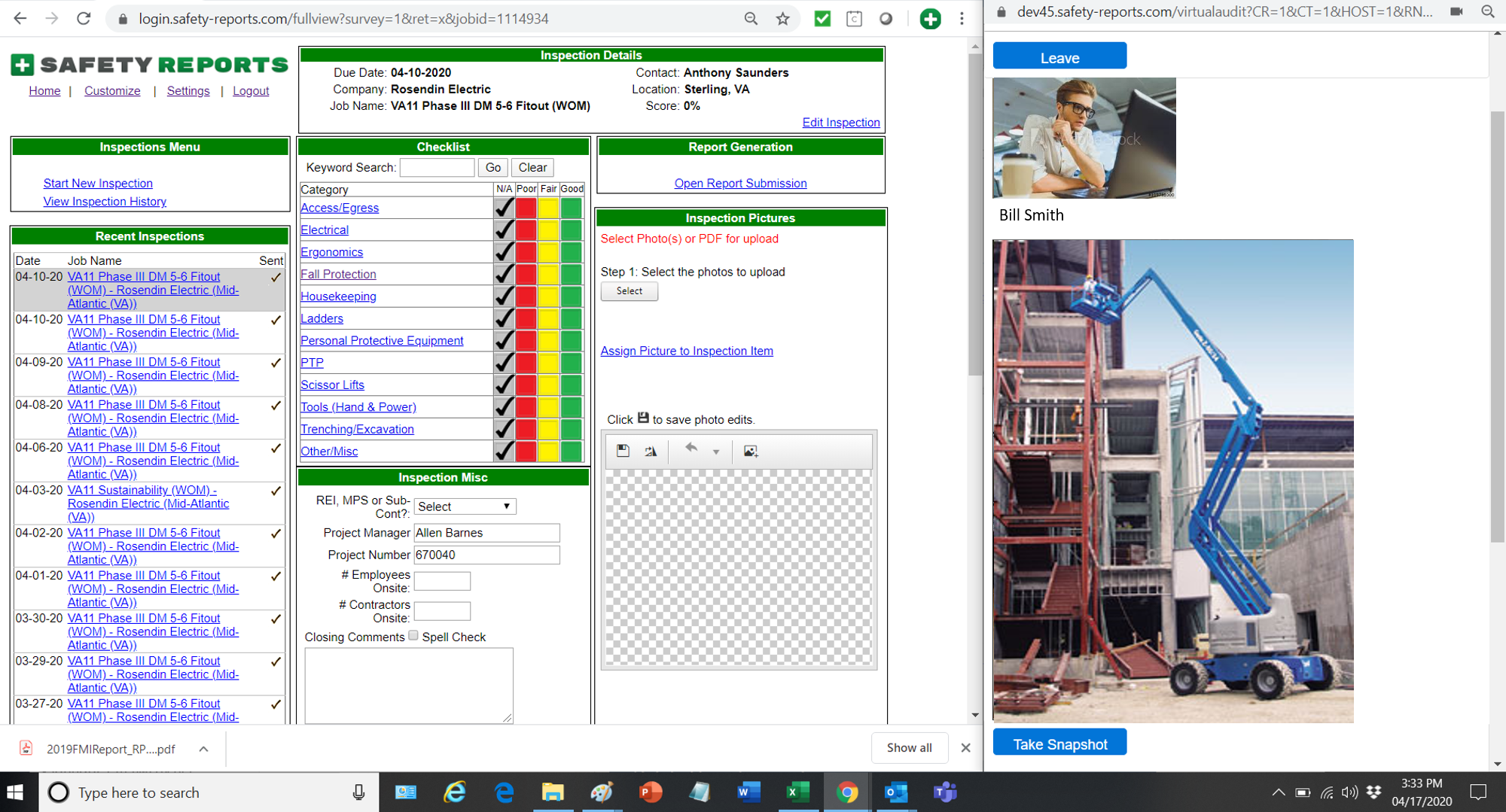Open the REI, MPS or Sub-Cont dropdown
This screenshot has height=812, width=1506.
tap(465, 506)
